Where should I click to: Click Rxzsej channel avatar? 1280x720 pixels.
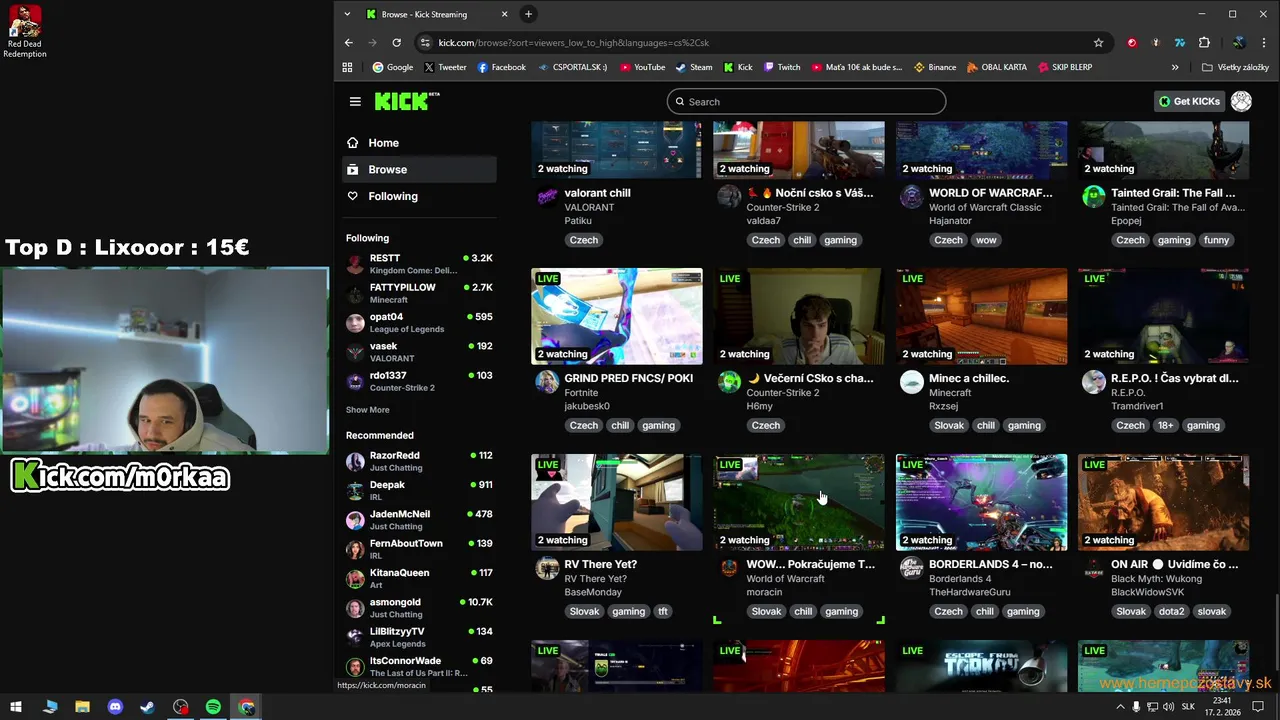[x=912, y=382]
